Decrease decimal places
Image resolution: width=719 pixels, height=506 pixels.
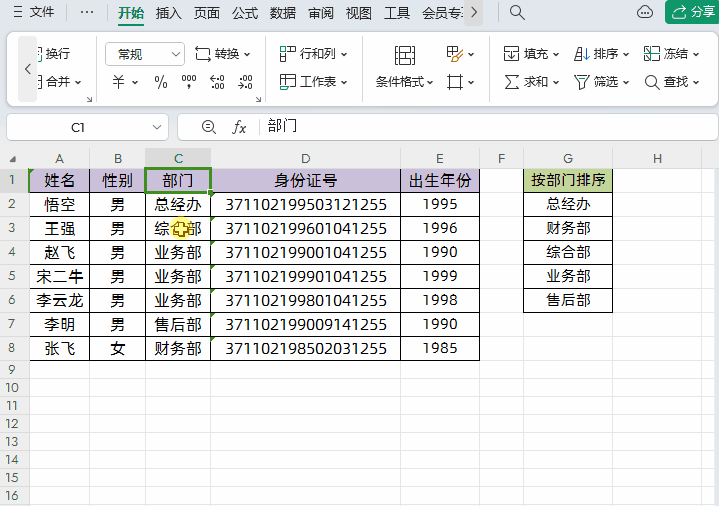coord(245,82)
